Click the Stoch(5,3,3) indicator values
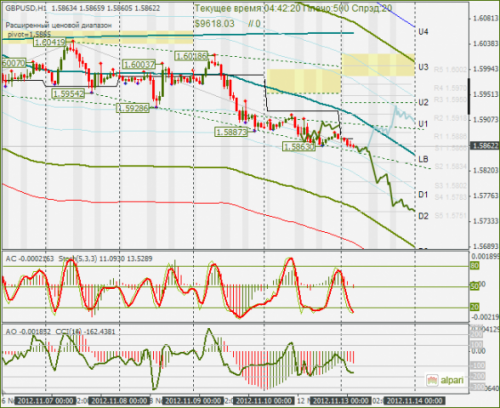Screen dimensions: 500x408 click(105, 259)
